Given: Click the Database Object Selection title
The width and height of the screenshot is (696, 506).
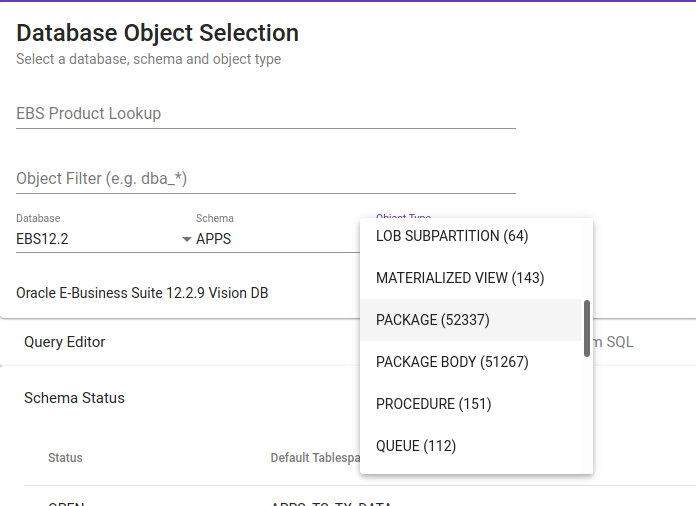Looking at the screenshot, I should click(158, 33).
